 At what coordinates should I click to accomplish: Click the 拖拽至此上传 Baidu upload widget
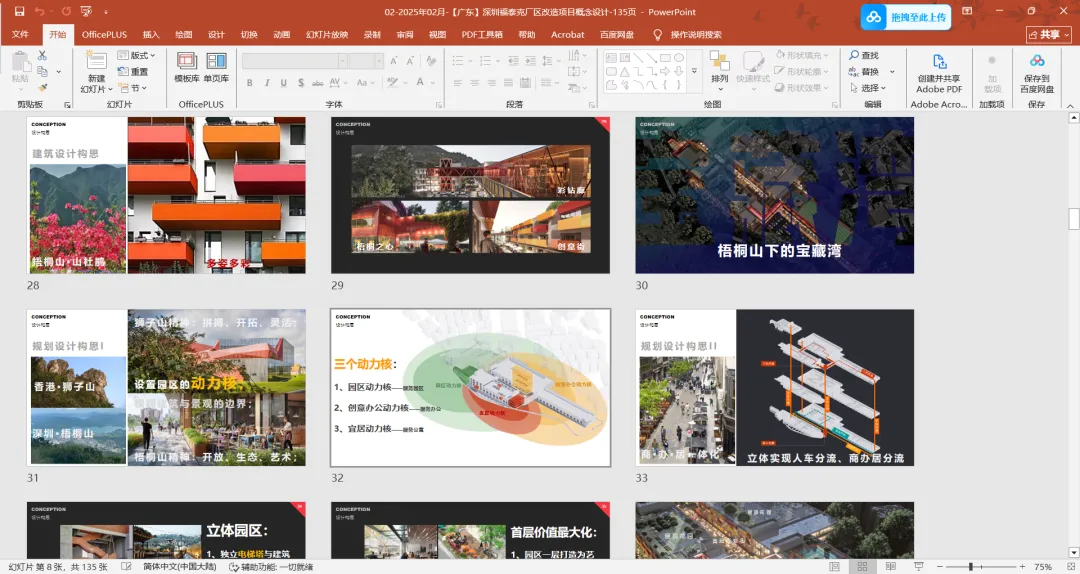906,17
